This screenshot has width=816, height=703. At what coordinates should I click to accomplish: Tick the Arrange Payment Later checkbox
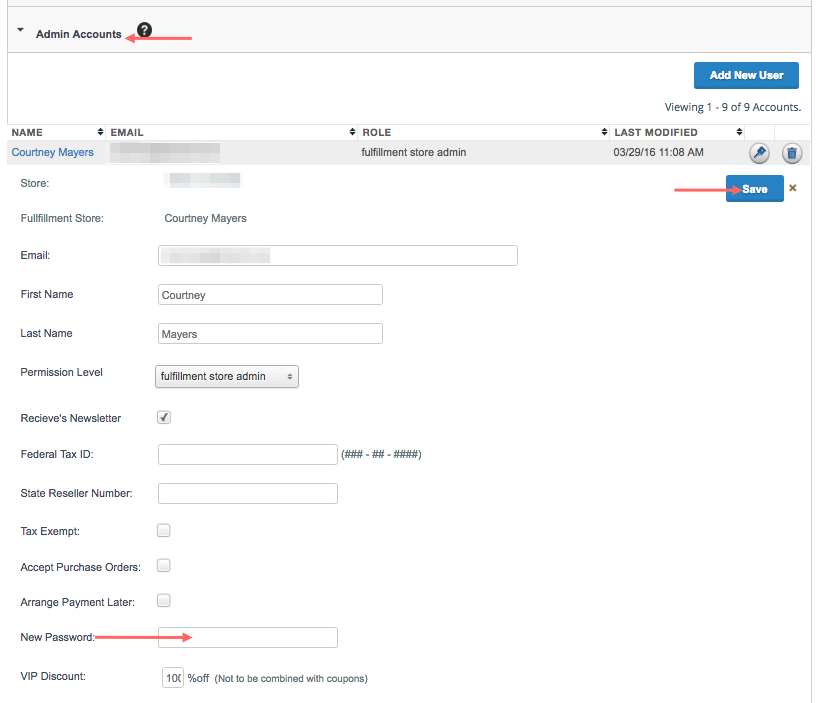[164, 600]
